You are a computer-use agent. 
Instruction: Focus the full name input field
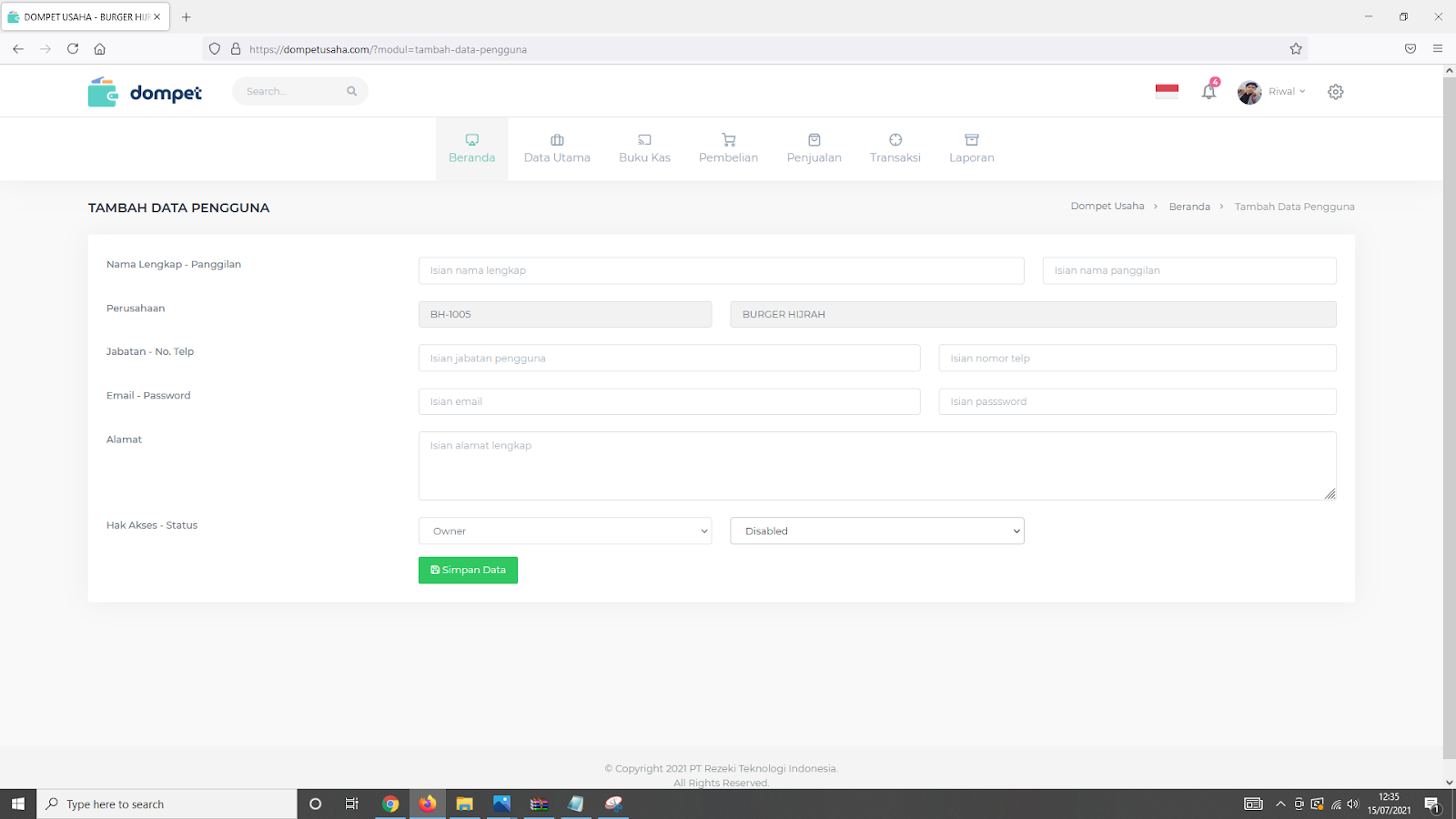pyautogui.click(x=722, y=270)
